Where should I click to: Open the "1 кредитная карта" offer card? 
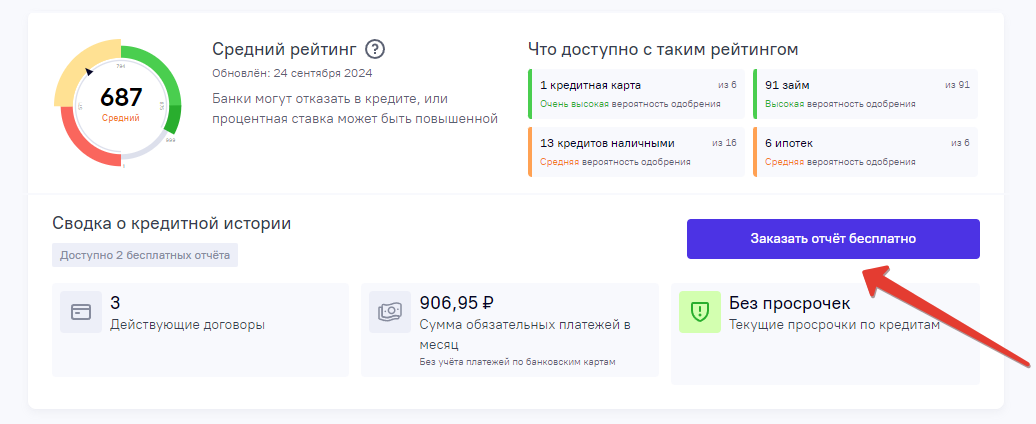[636, 93]
